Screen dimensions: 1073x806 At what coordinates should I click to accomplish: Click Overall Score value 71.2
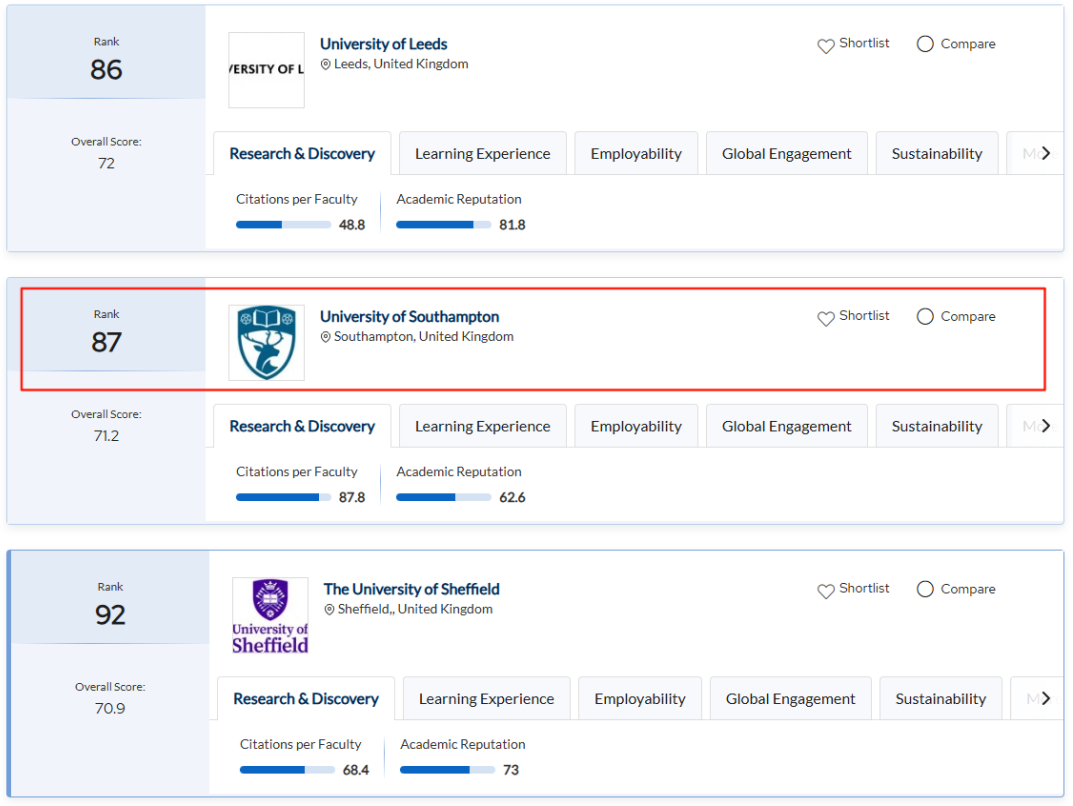click(x=106, y=436)
